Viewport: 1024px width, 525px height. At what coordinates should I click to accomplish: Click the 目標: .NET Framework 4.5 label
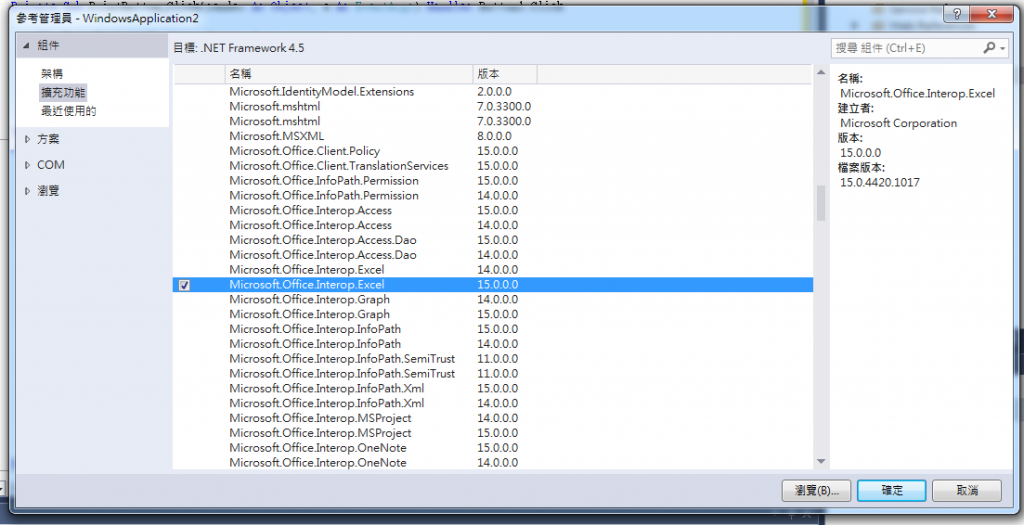239,48
